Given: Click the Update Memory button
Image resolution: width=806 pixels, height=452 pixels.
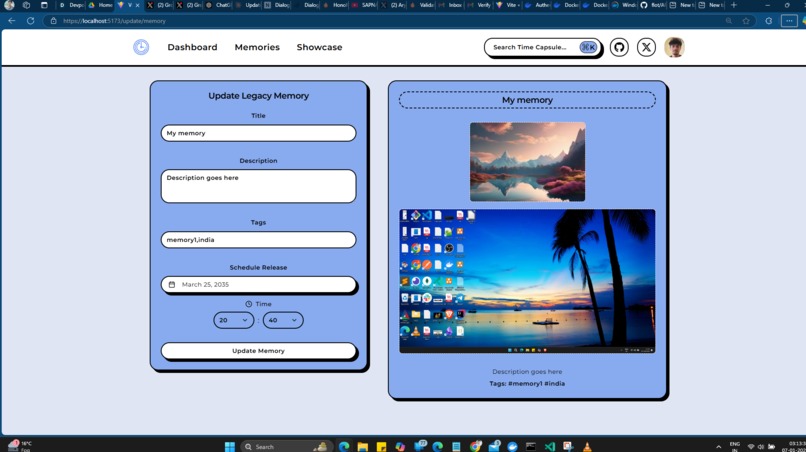Looking at the screenshot, I should tap(258, 351).
